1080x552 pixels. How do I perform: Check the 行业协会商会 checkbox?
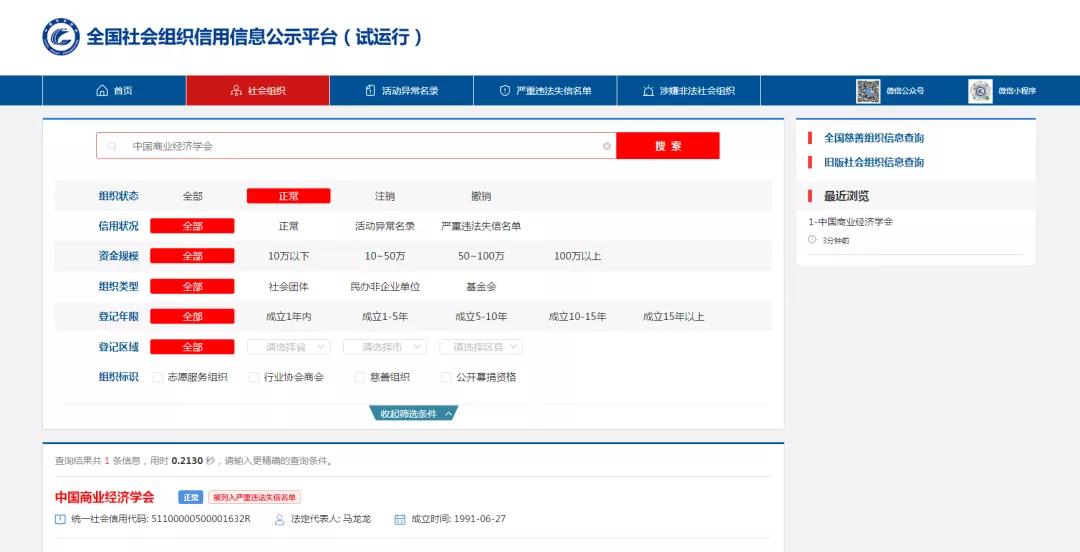253,378
